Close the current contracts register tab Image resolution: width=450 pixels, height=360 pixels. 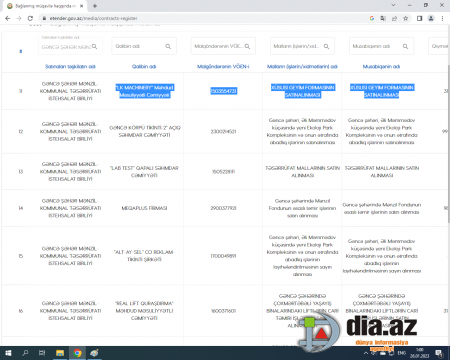click(x=82, y=6)
